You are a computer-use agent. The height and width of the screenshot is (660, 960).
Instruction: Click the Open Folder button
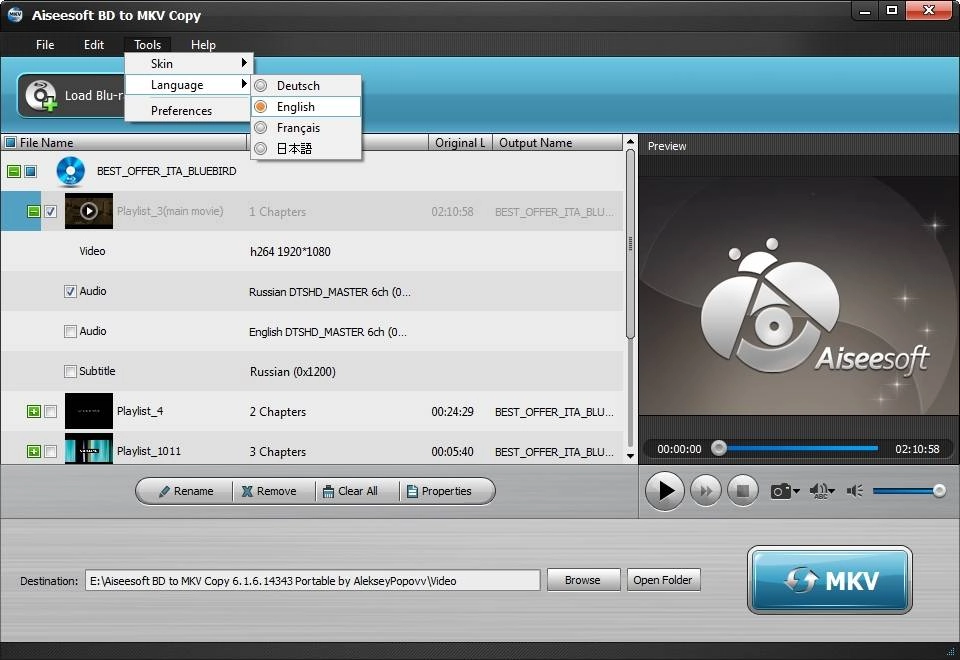click(663, 580)
